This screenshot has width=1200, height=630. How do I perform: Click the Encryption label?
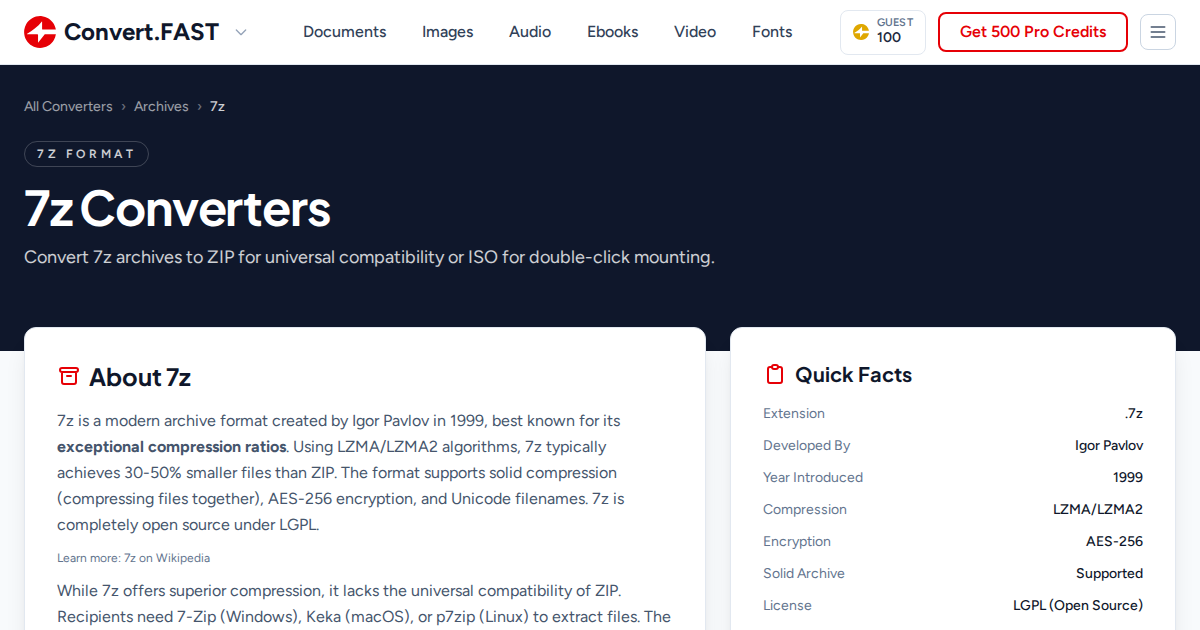[x=797, y=541]
